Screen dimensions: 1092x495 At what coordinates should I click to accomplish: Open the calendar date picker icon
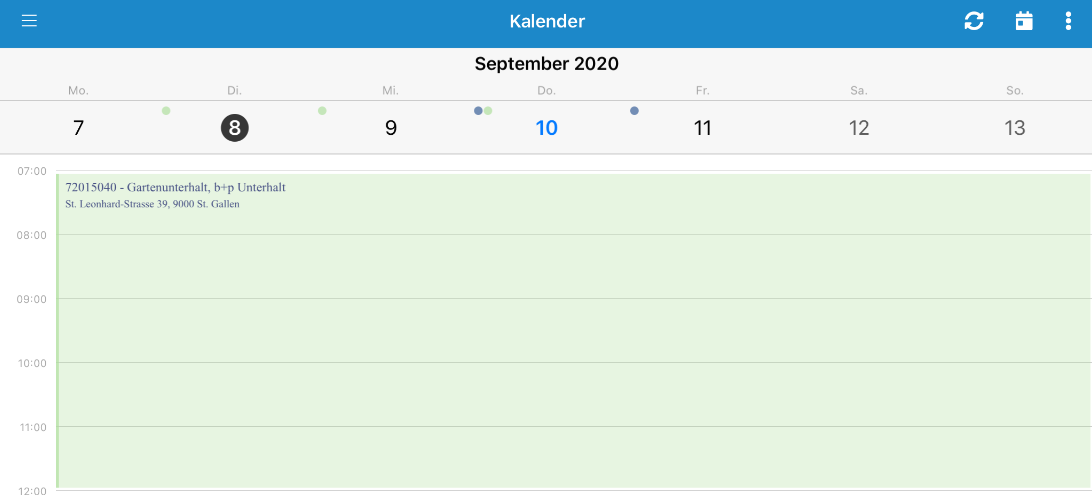click(x=1024, y=21)
